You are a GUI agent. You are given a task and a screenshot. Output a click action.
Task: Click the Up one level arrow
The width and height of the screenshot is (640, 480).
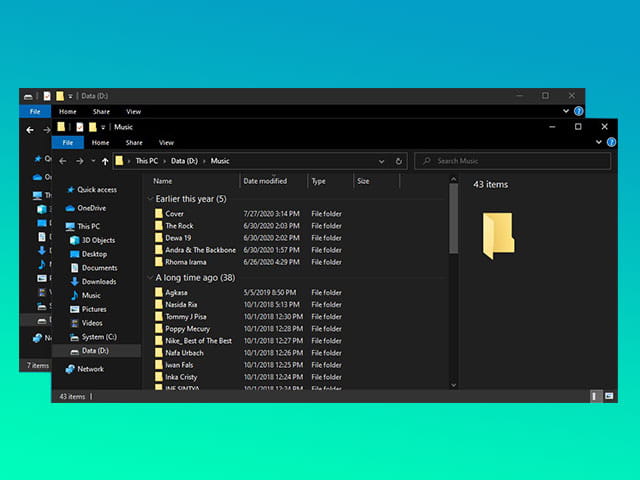pos(105,161)
